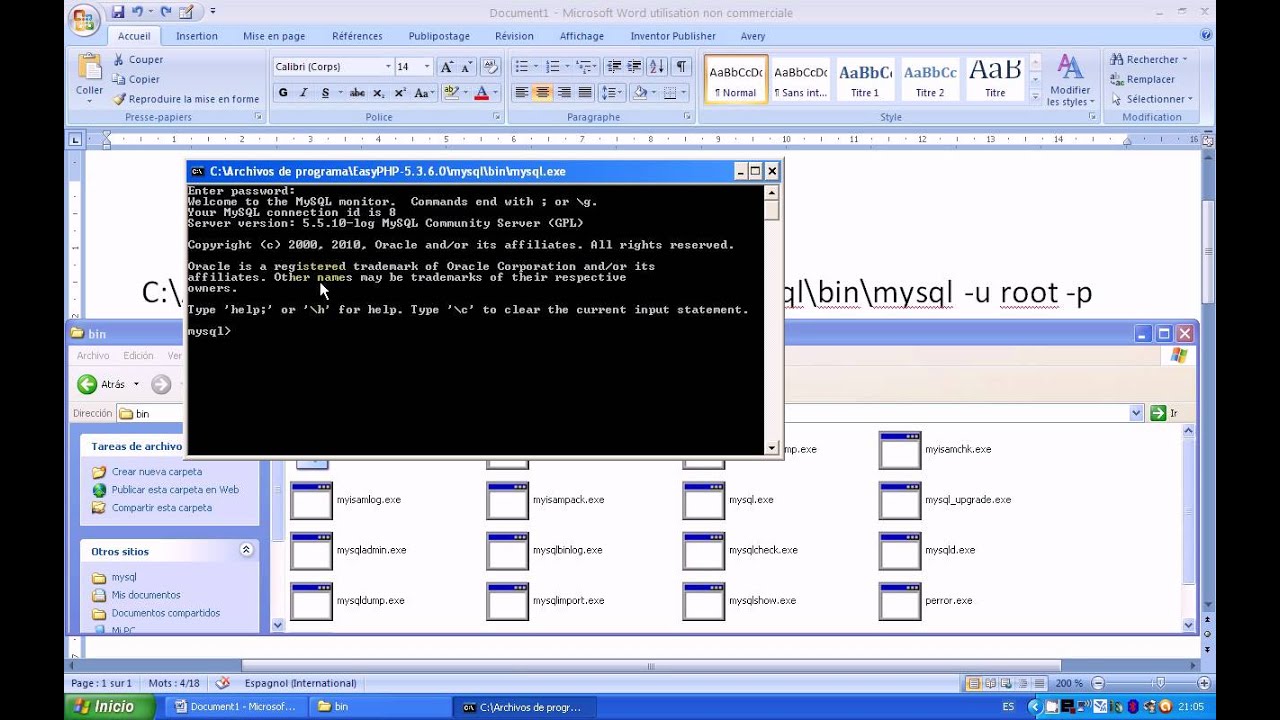The height and width of the screenshot is (720, 1280).
Task: Open line spacing dropdown
Action: click(x=613, y=93)
